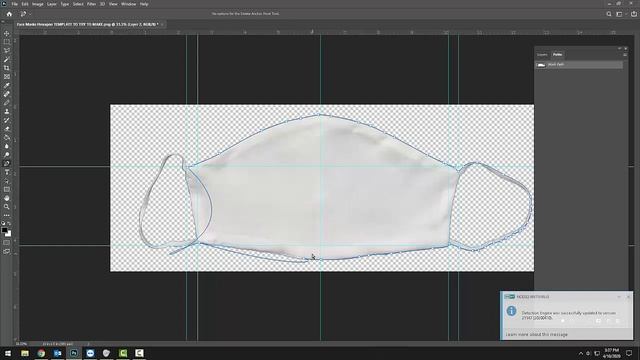
Task: Expand the status bar info arrow
Action: 88,344
